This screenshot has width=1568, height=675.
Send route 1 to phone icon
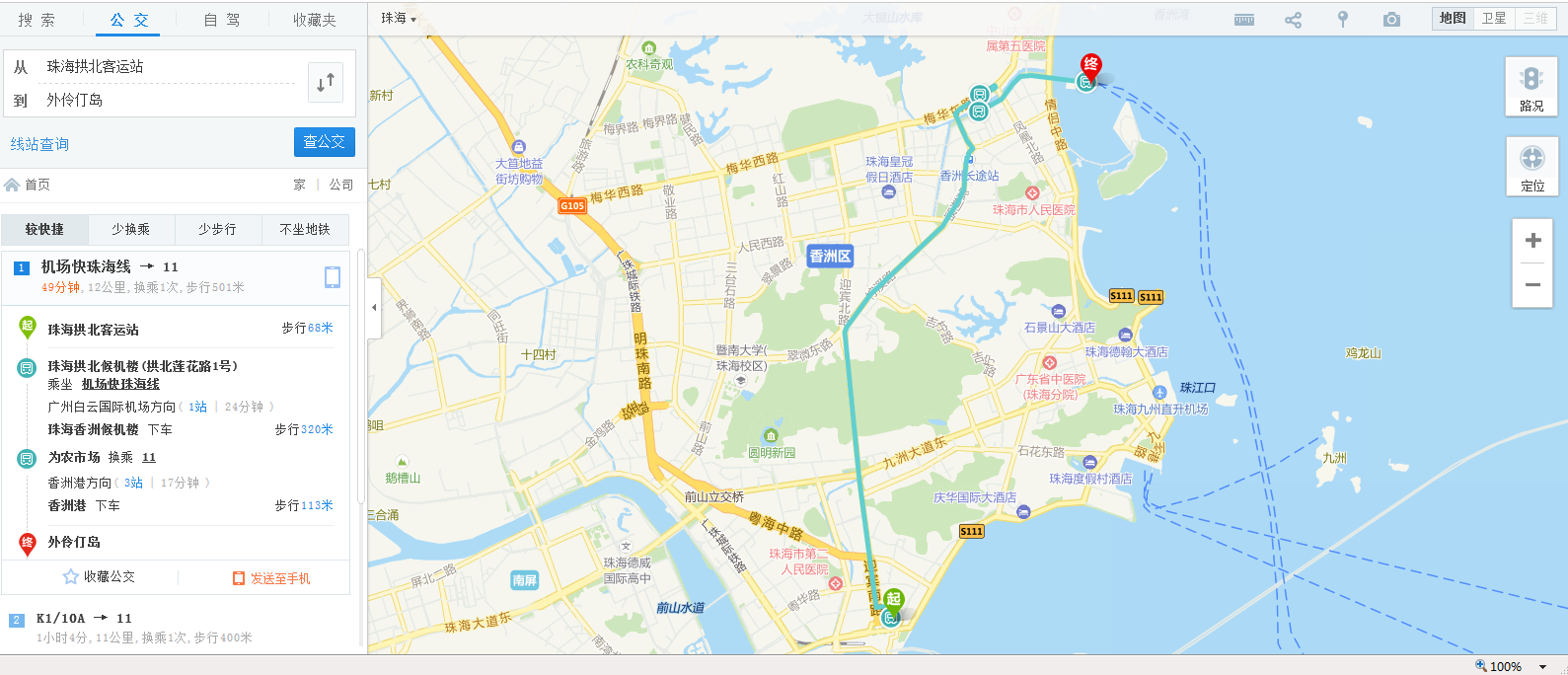click(333, 277)
